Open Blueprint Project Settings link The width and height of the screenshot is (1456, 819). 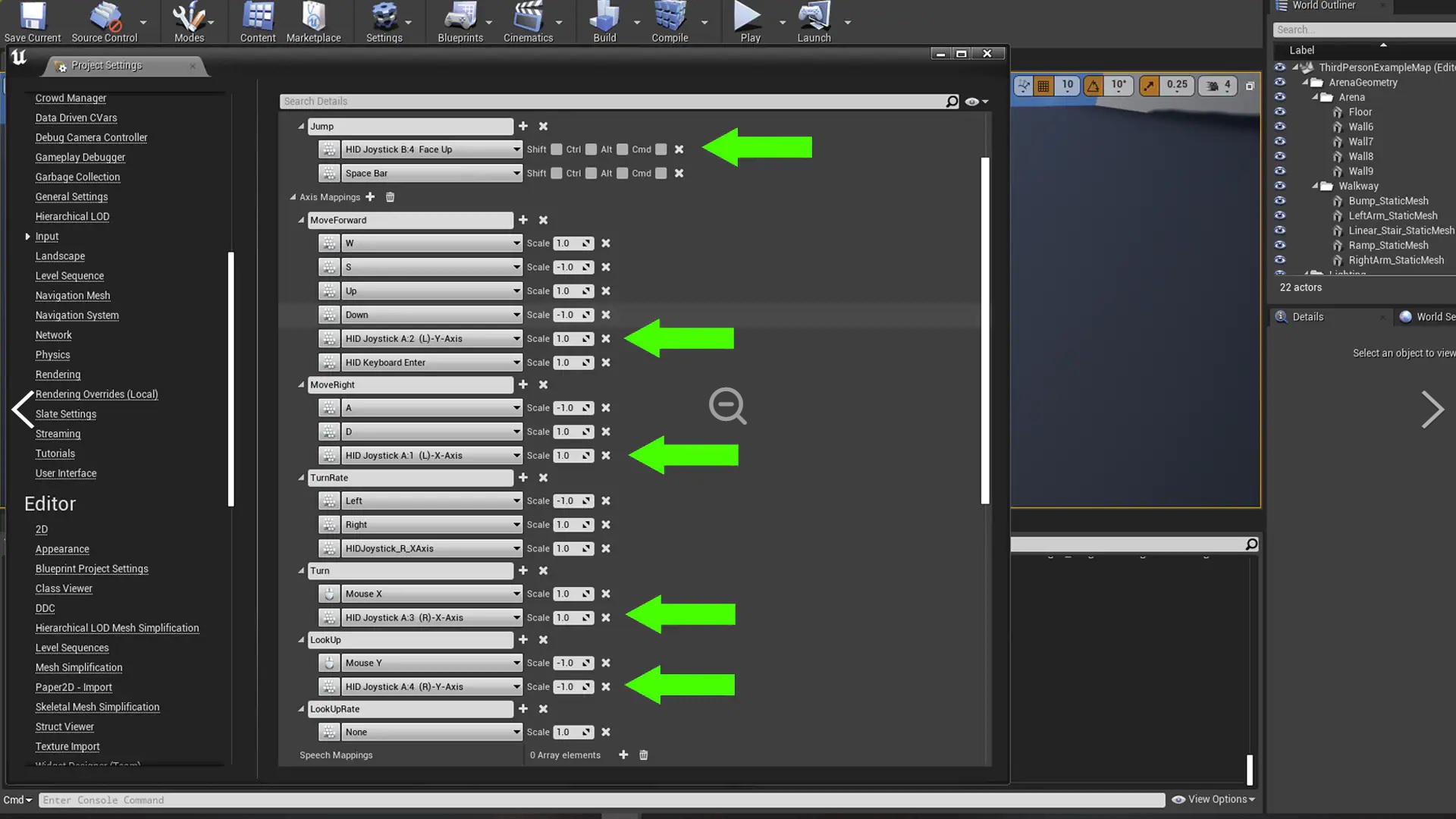92,569
